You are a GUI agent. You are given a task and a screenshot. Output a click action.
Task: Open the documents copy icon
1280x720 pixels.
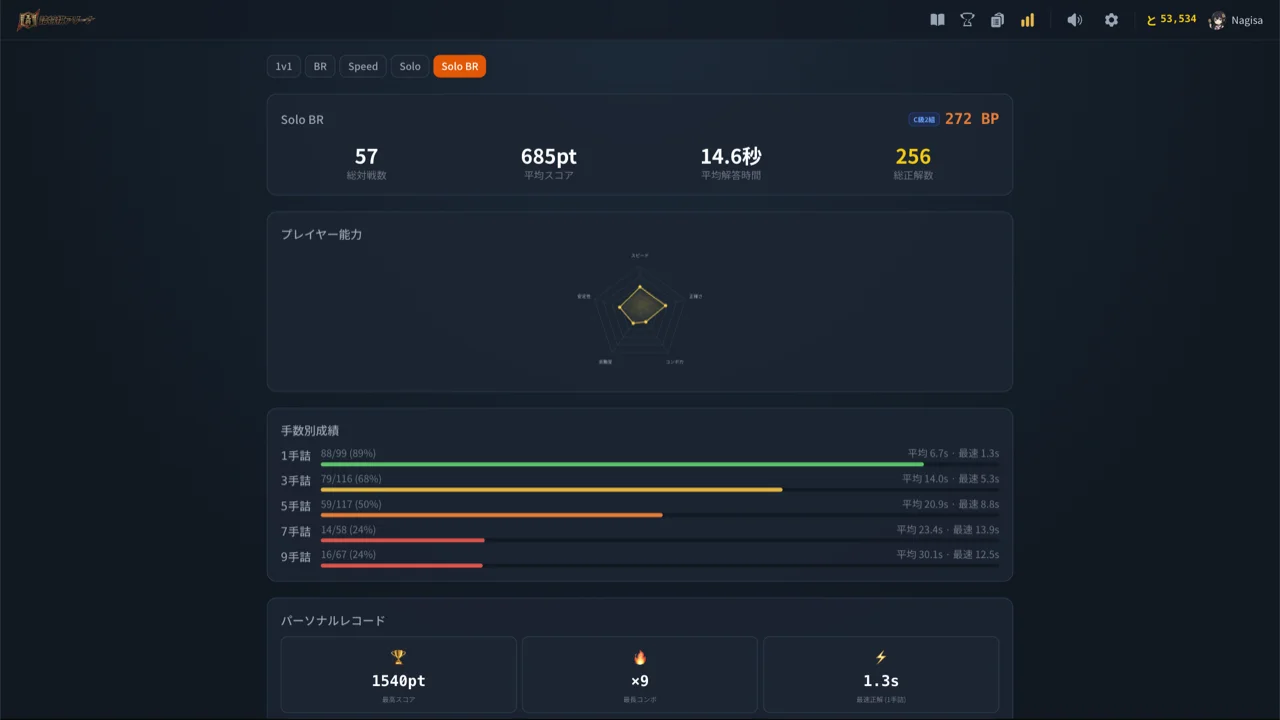(x=997, y=20)
